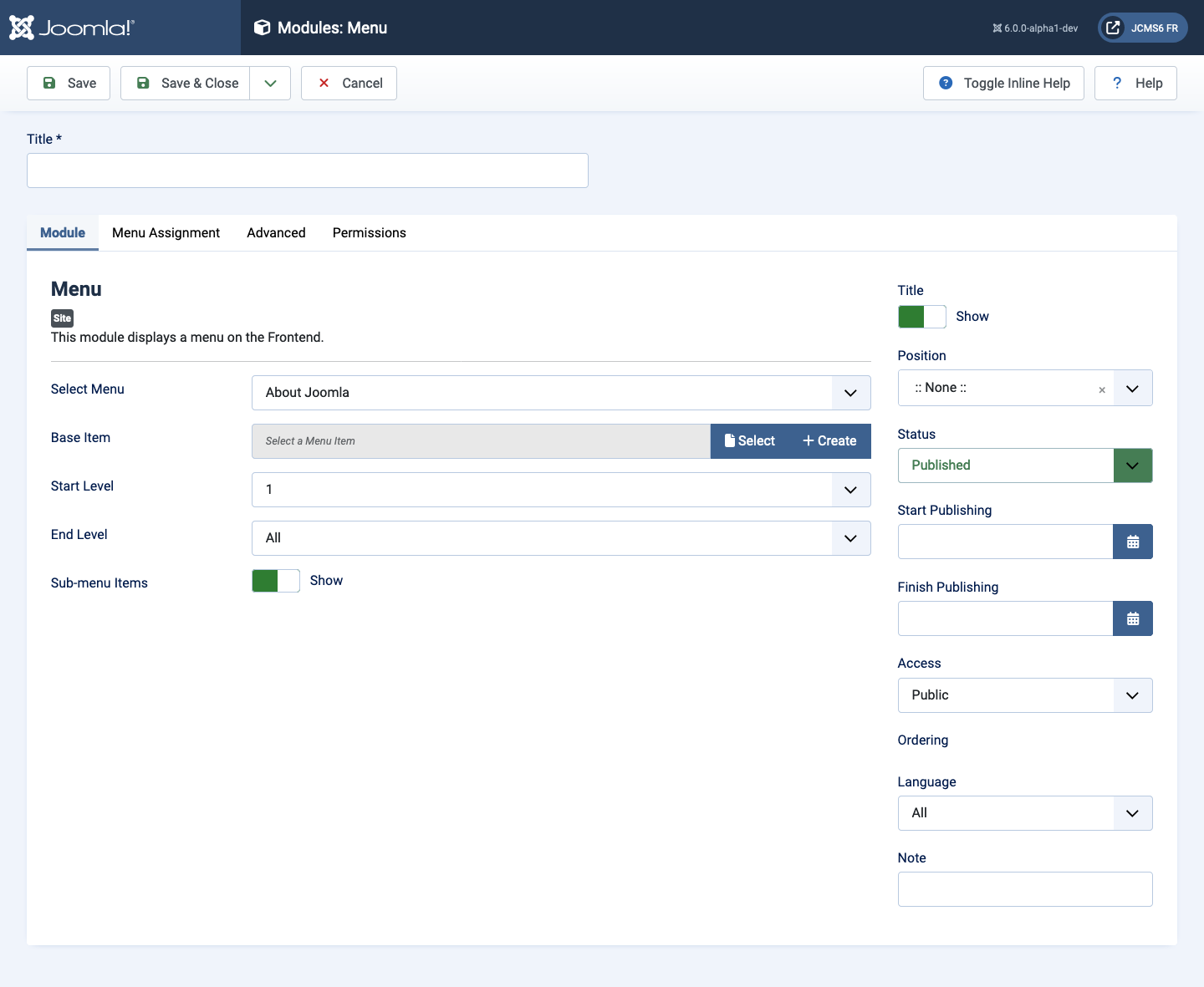Click the Save button
This screenshot has width=1204, height=987.
[x=69, y=83]
